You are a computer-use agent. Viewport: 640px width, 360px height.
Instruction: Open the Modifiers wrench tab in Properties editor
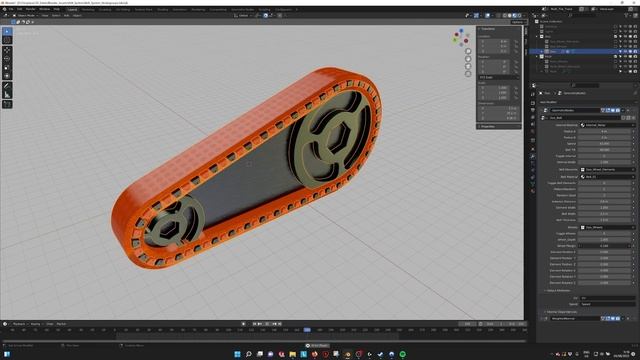533,156
